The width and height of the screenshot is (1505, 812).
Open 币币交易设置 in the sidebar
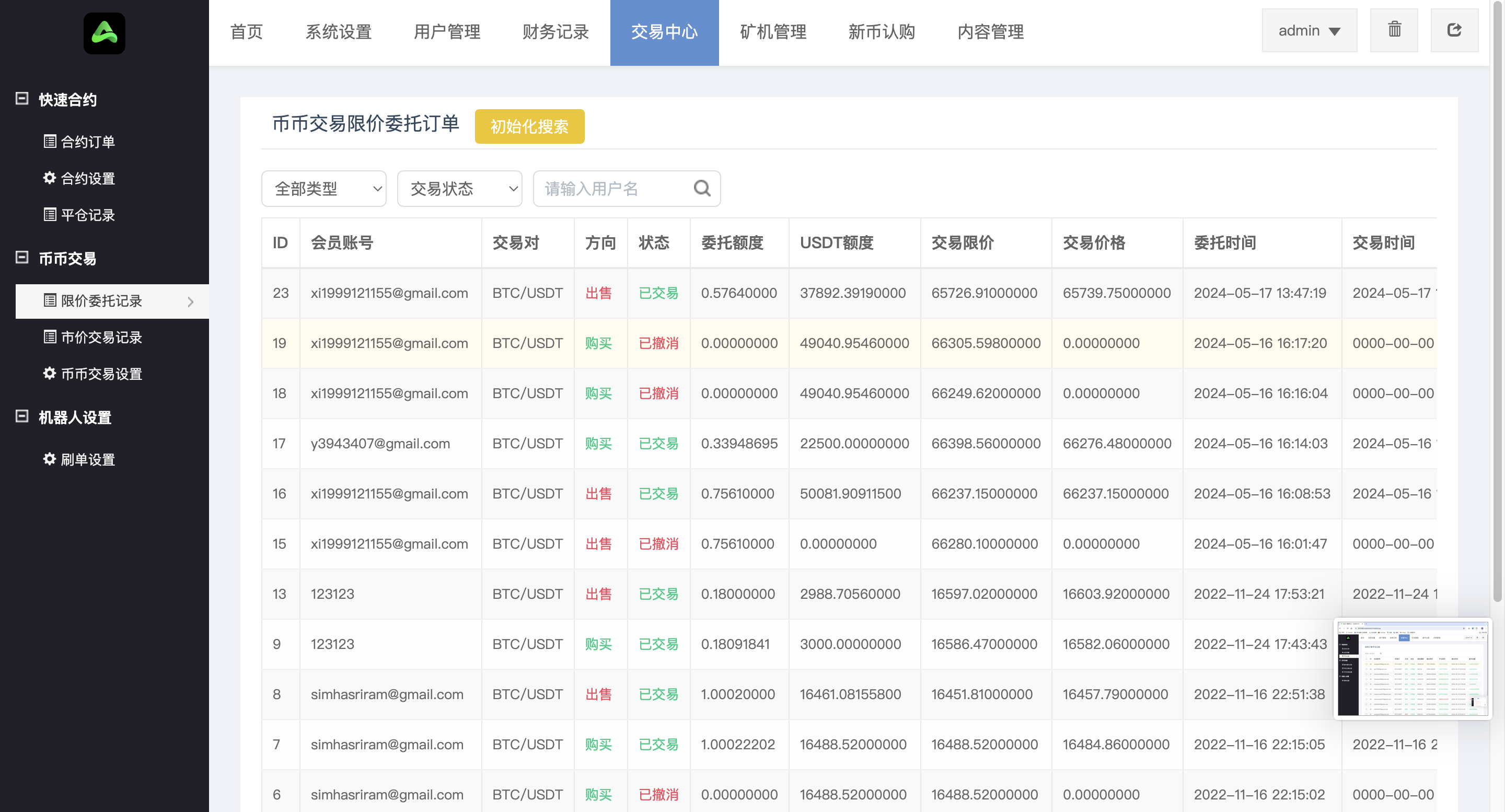(x=102, y=374)
